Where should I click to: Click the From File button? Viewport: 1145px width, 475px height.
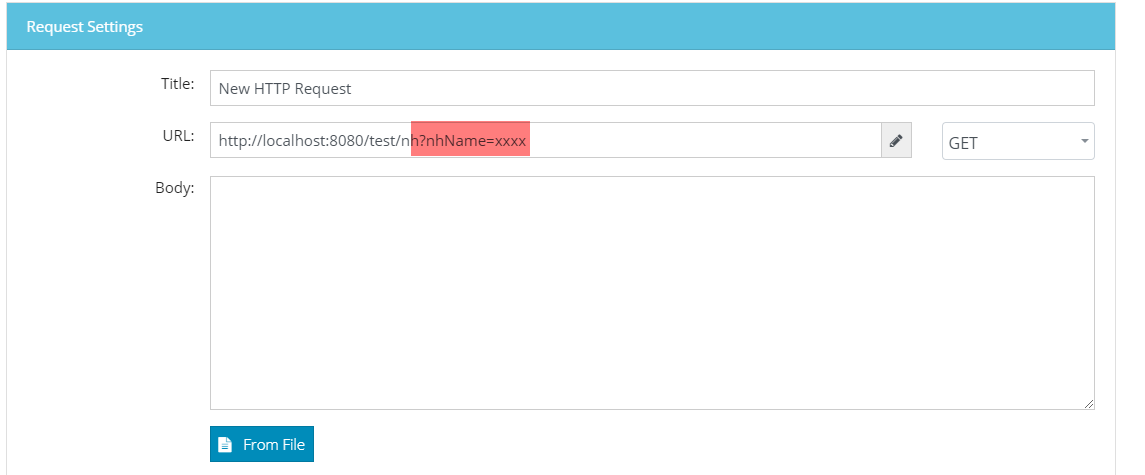pos(261,444)
